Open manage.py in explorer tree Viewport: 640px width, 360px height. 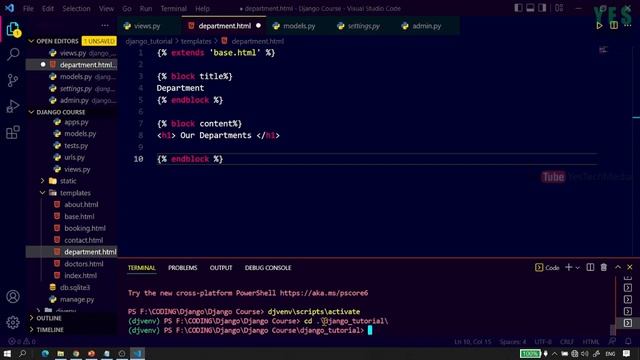point(77,299)
